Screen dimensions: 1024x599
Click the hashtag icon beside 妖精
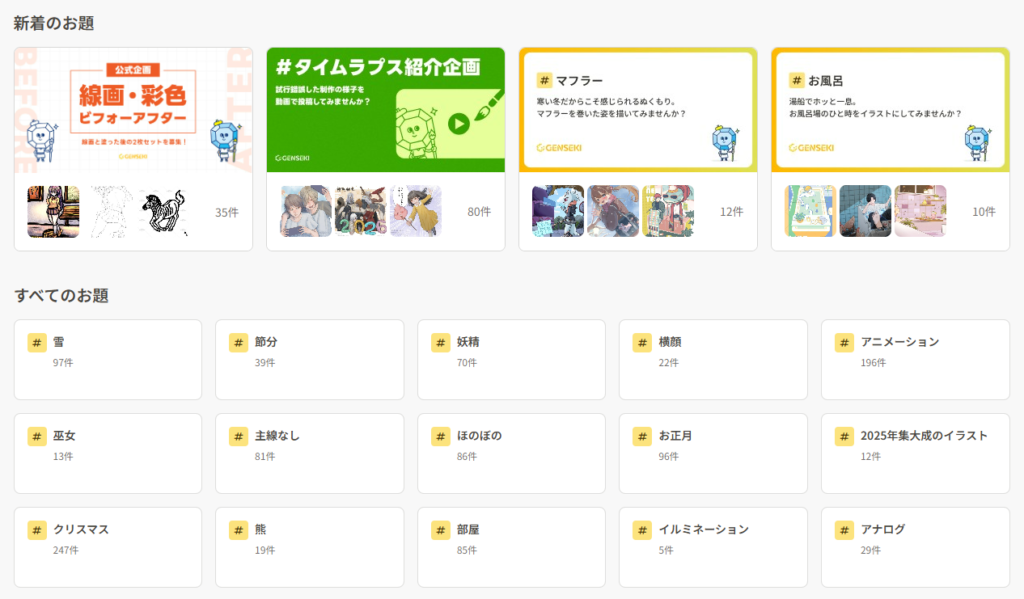coord(441,342)
